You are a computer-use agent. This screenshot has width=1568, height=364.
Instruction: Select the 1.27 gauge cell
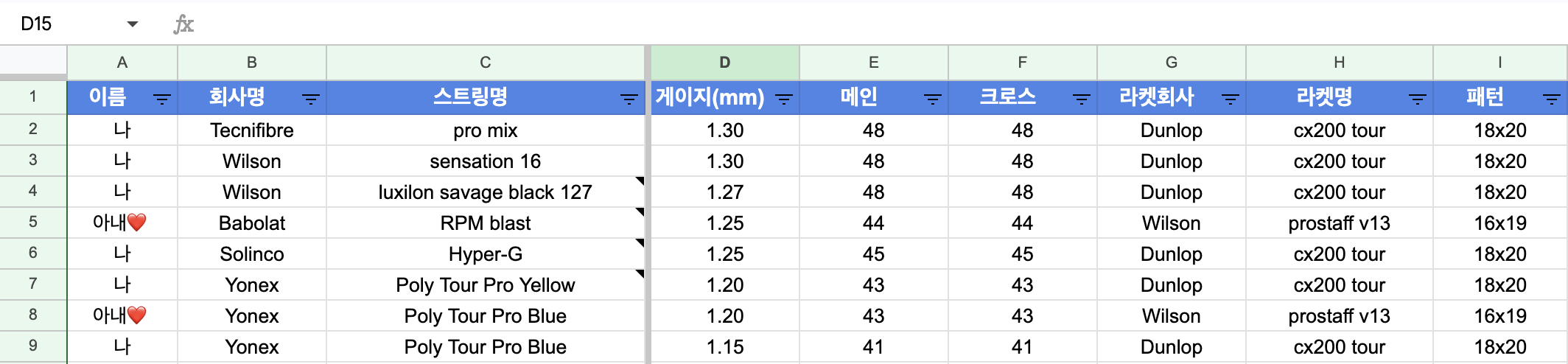(725, 192)
